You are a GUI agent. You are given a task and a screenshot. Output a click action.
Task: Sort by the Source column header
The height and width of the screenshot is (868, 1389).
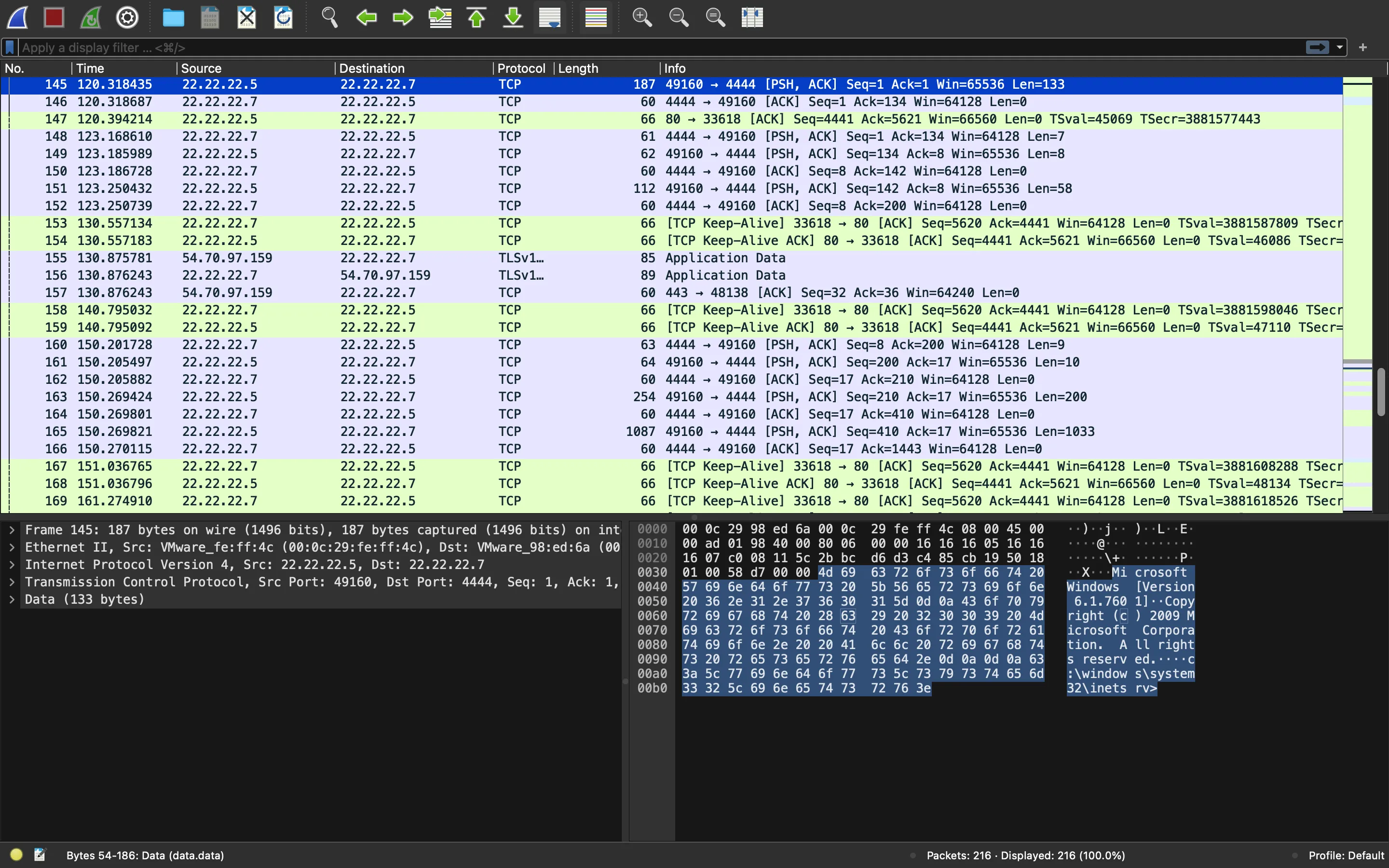coord(256,68)
